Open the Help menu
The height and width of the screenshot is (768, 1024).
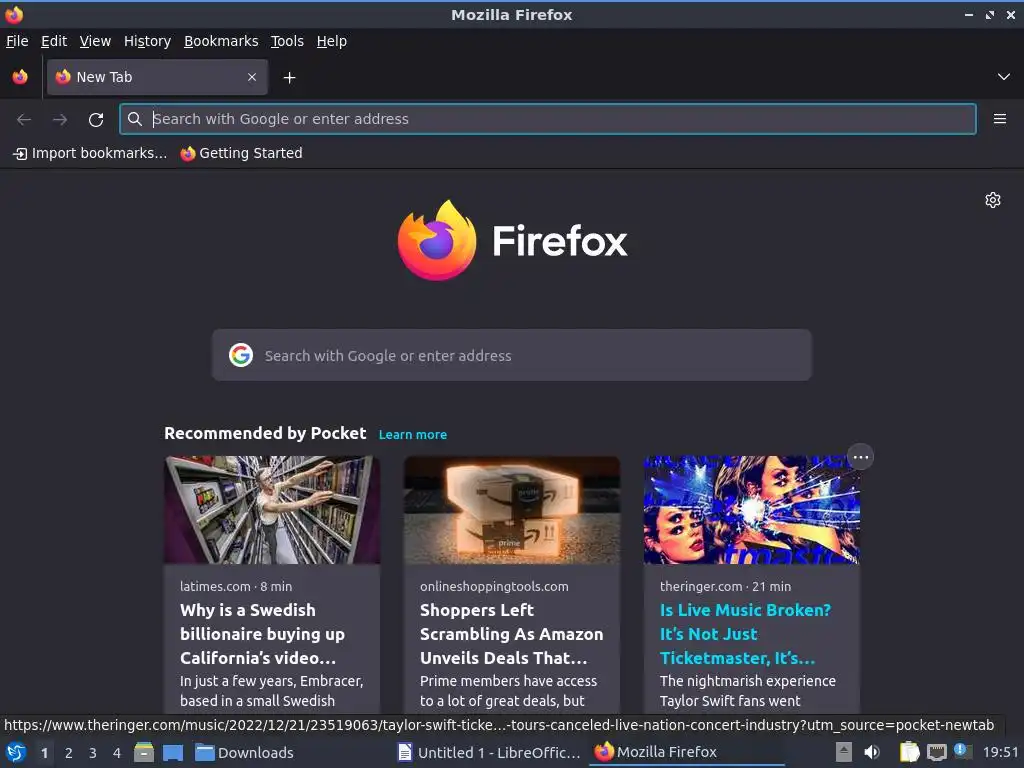[332, 41]
